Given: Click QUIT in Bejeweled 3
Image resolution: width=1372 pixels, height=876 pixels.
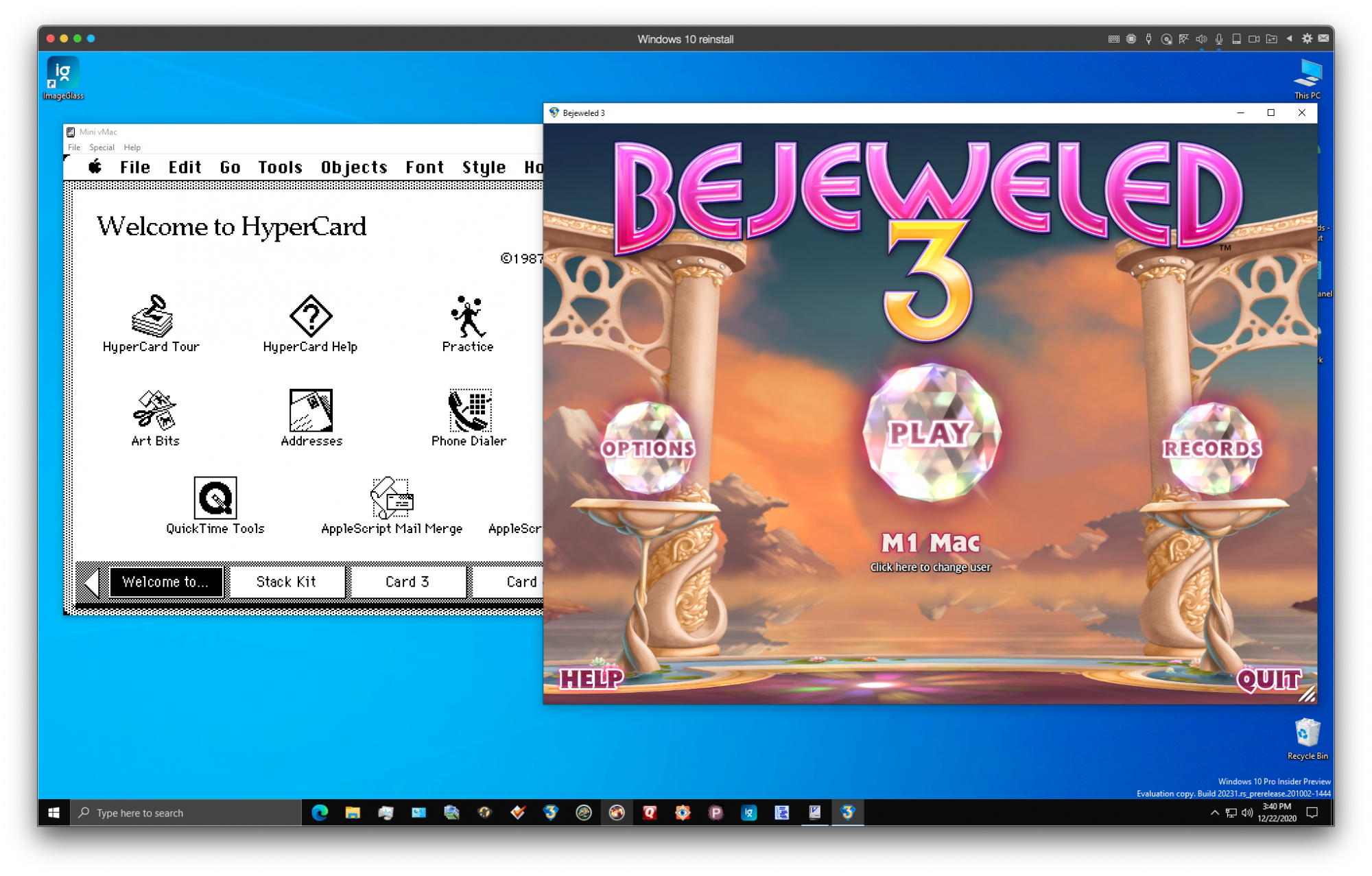Looking at the screenshot, I should pos(1268,679).
